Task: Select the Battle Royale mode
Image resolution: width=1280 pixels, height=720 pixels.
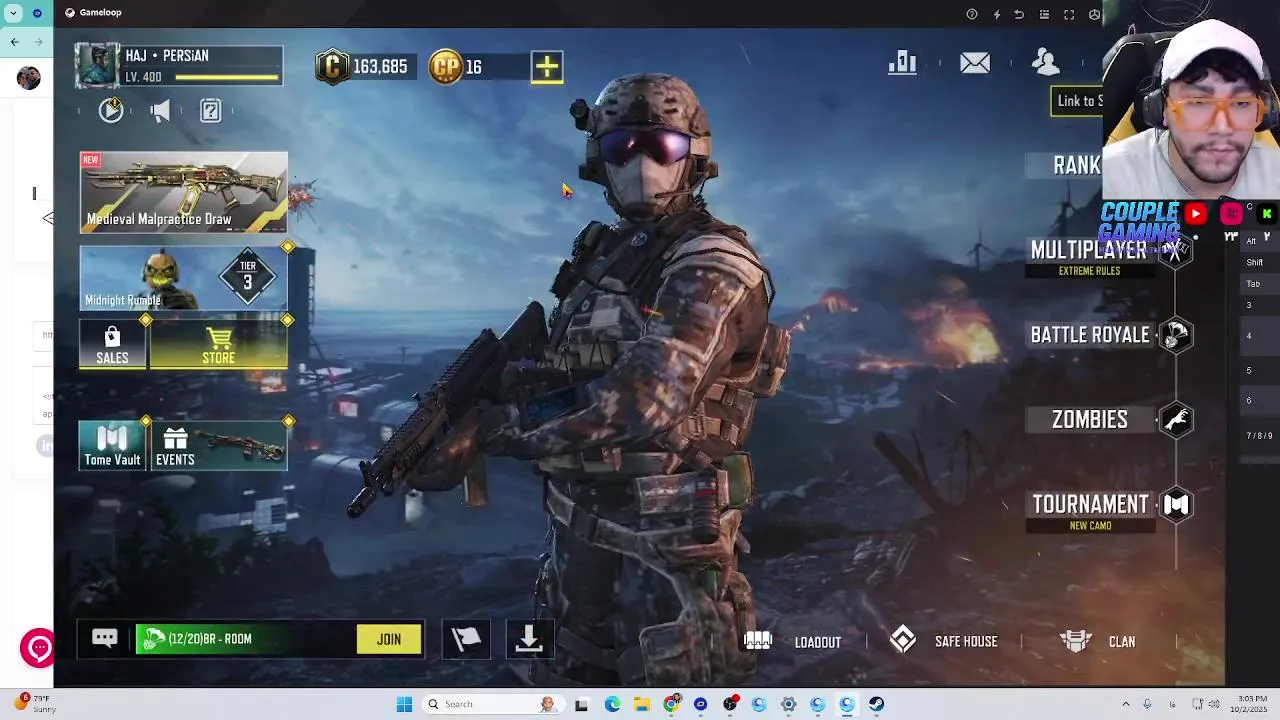Action: click(x=1090, y=335)
